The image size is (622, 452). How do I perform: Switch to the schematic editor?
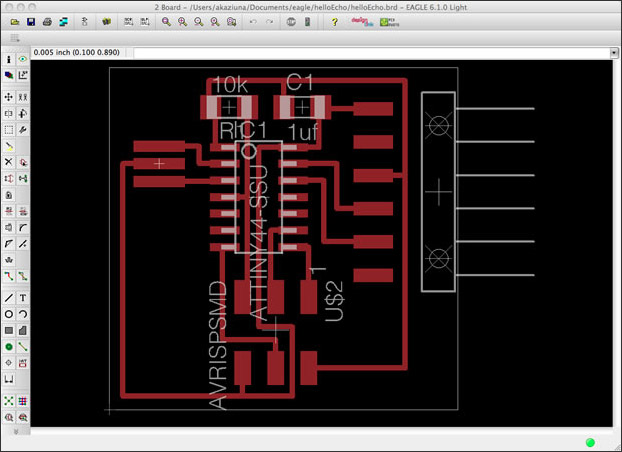(x=84, y=22)
